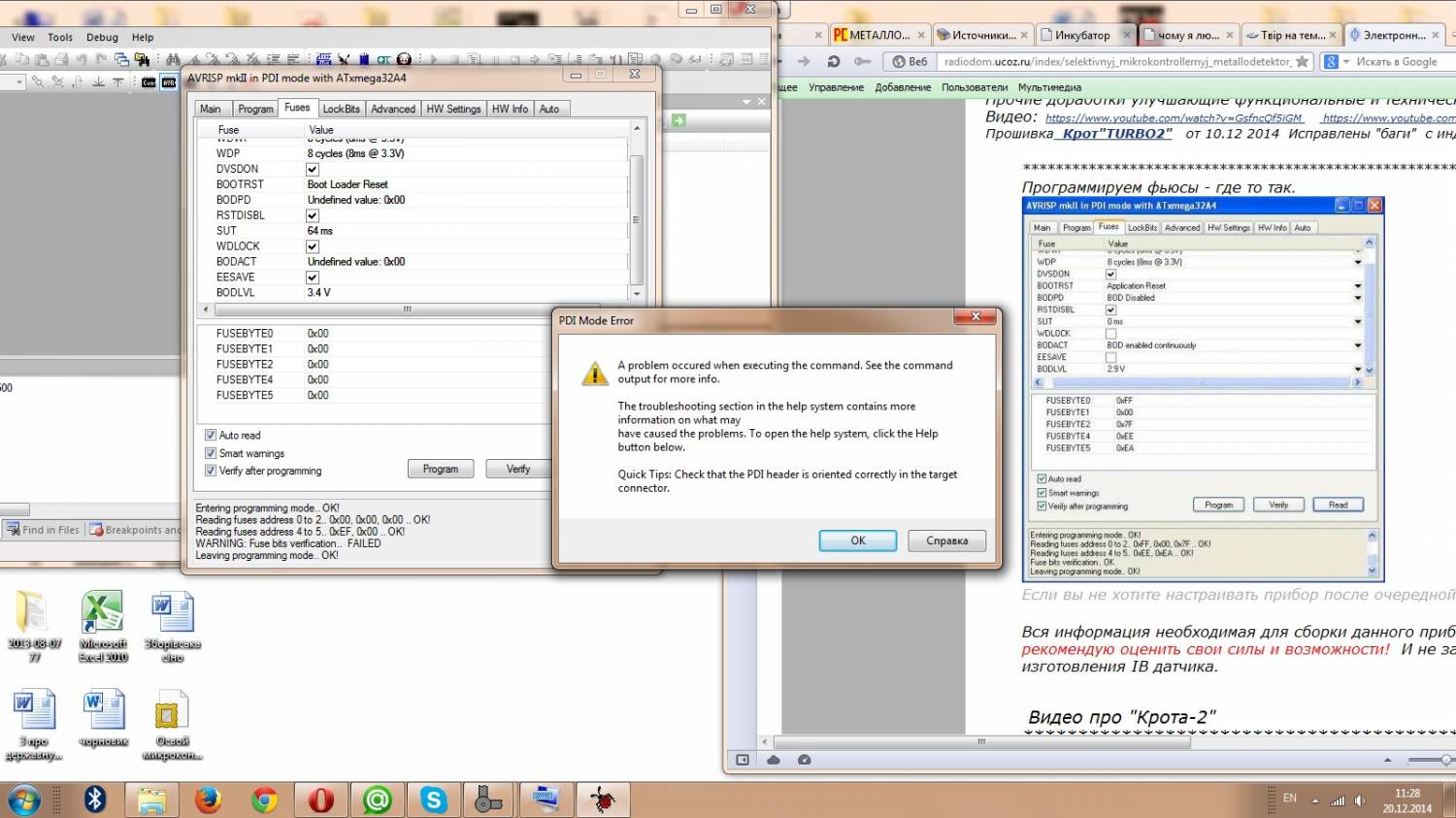Click the green arrow icon in side panel

(678, 120)
